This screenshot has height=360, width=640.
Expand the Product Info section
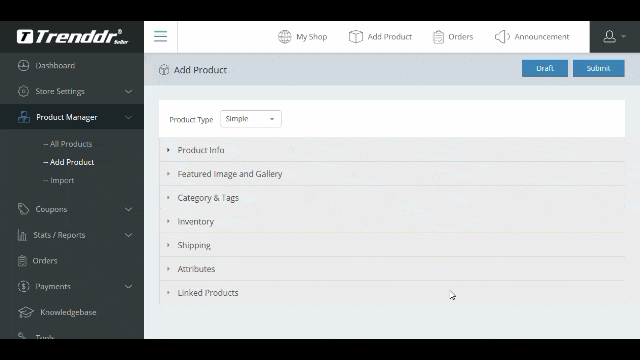(x=392, y=150)
